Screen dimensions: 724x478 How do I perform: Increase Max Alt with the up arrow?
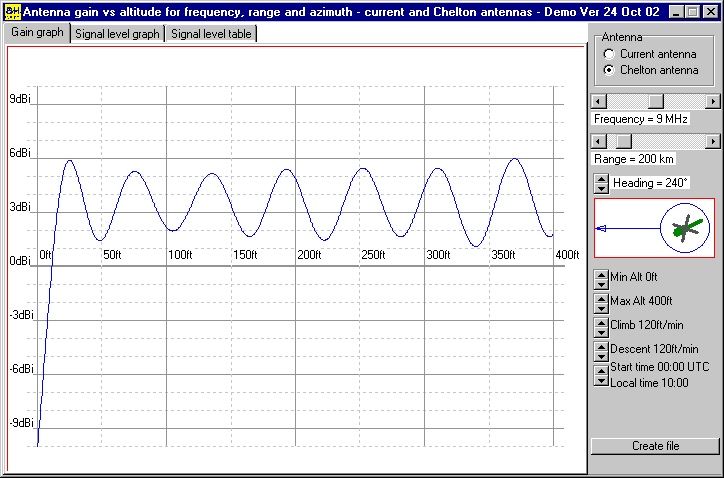[x=601, y=298]
